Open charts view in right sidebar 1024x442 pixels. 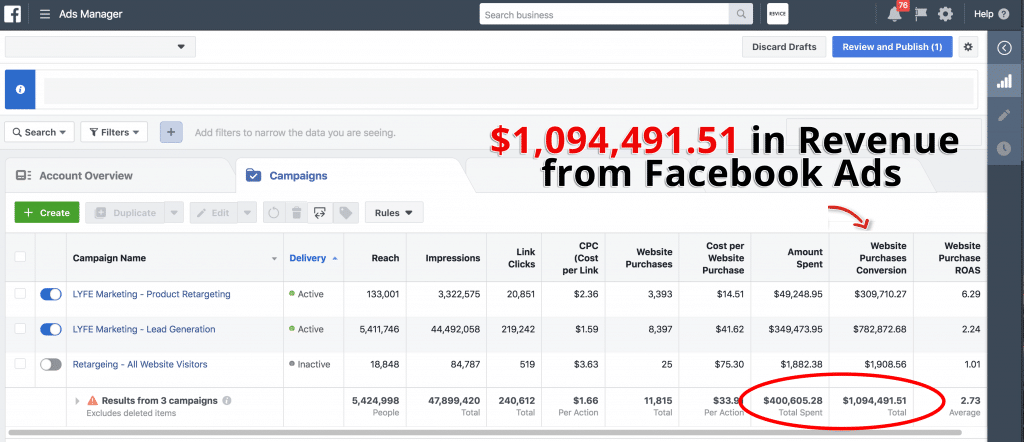pos(1004,81)
